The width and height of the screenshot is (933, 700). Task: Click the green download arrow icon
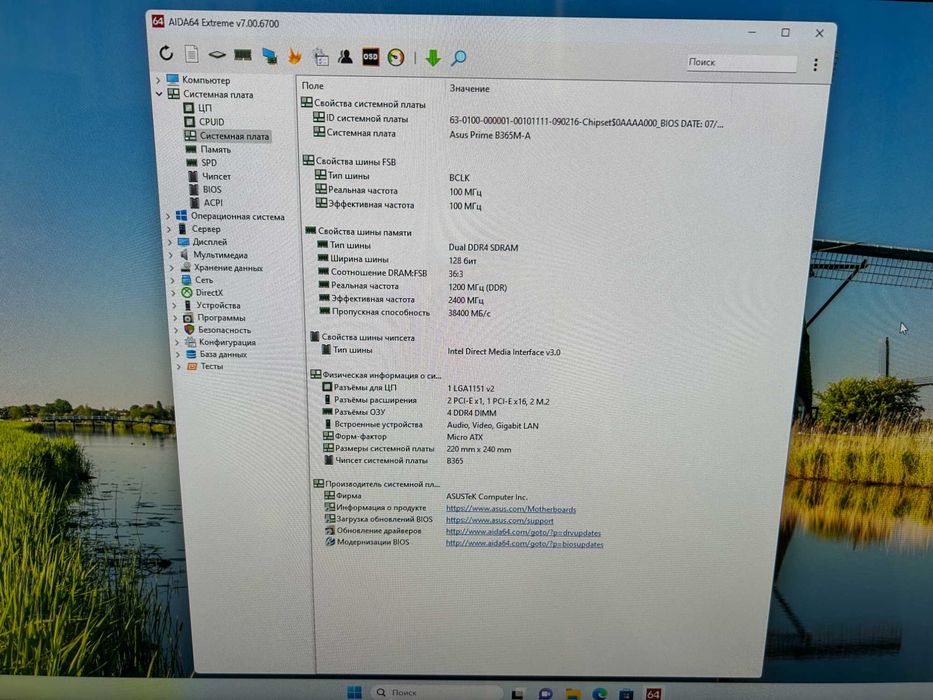433,58
